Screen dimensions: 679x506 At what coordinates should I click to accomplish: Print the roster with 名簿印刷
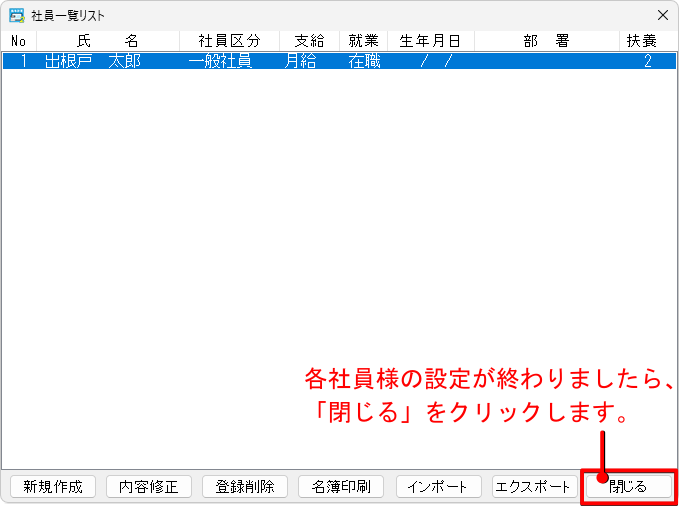coord(341,487)
